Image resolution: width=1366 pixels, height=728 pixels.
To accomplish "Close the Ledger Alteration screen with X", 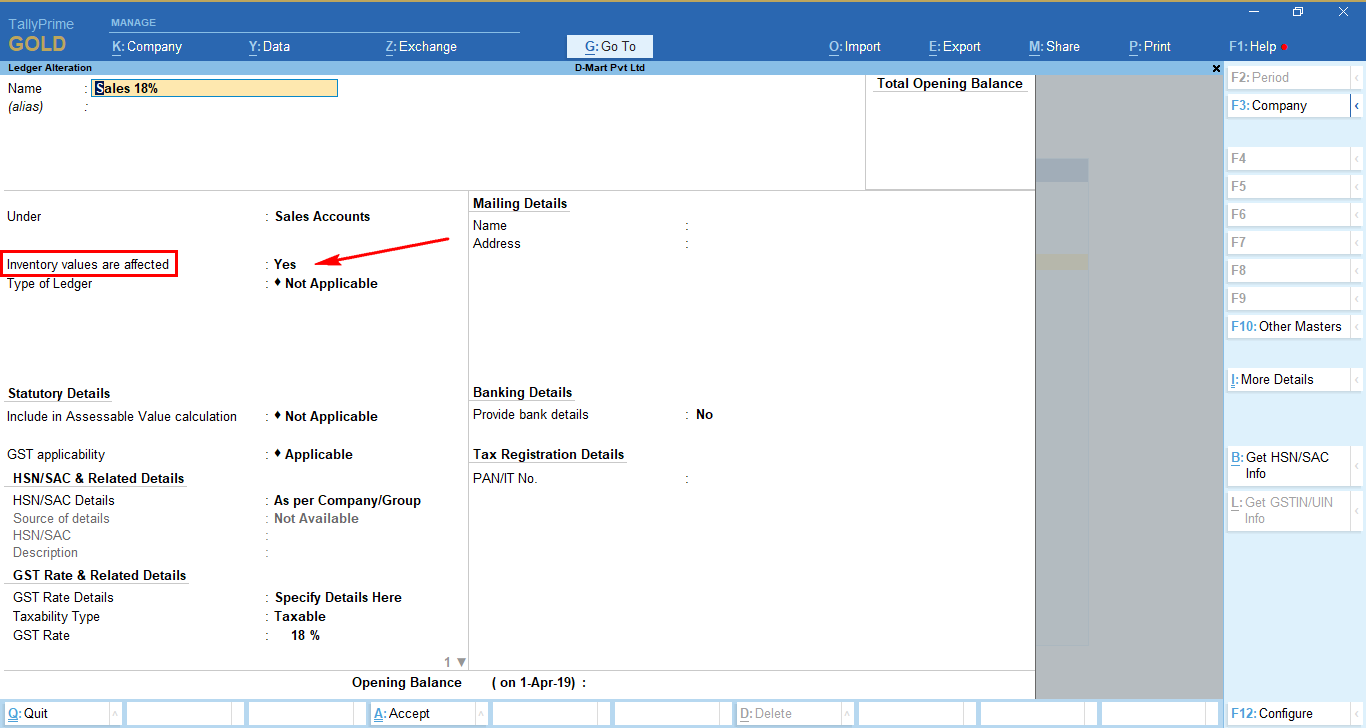I will click(x=1216, y=68).
